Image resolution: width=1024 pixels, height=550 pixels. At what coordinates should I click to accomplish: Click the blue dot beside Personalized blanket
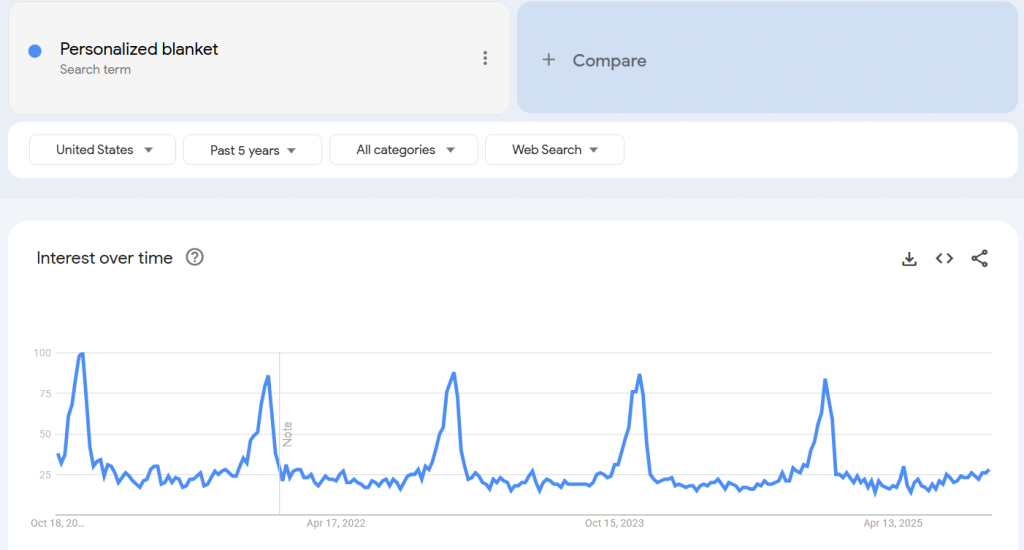click(x=35, y=51)
